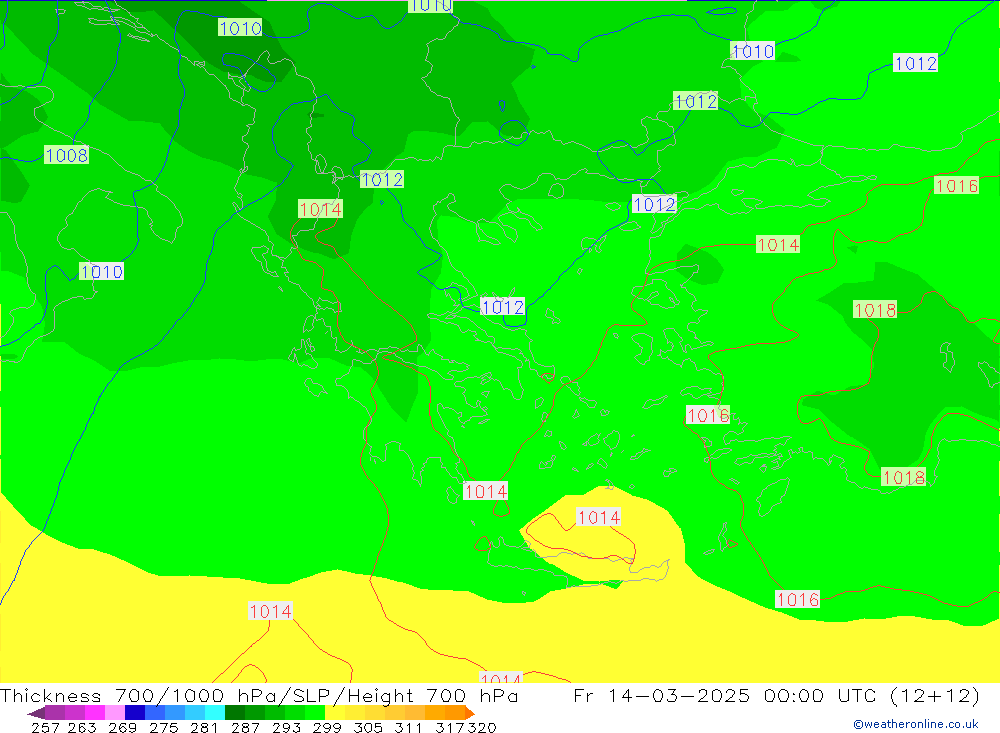
Task: Click the legend value 263
Action: pyautogui.click(x=82, y=727)
